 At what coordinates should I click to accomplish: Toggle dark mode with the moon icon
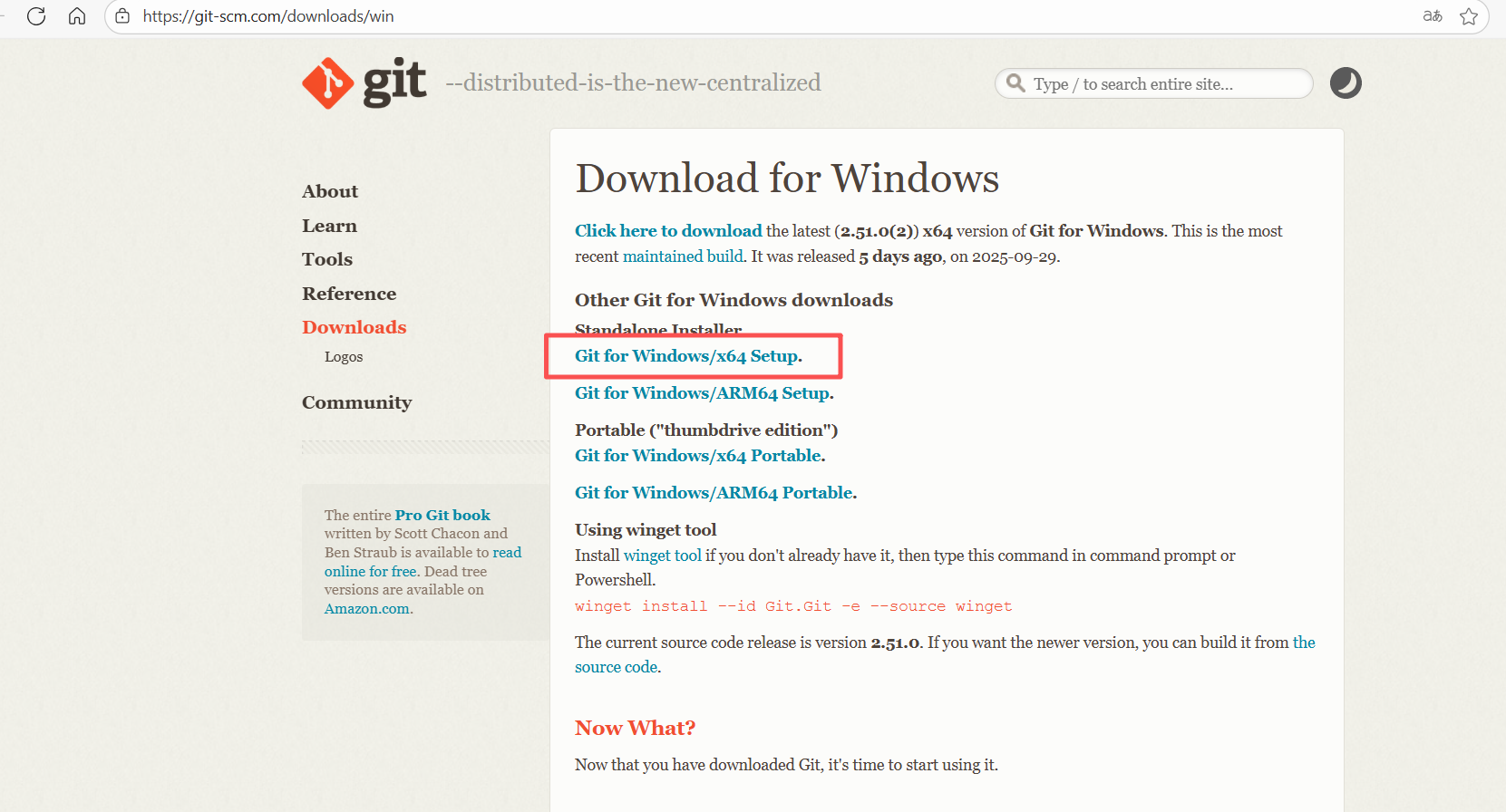click(1346, 83)
